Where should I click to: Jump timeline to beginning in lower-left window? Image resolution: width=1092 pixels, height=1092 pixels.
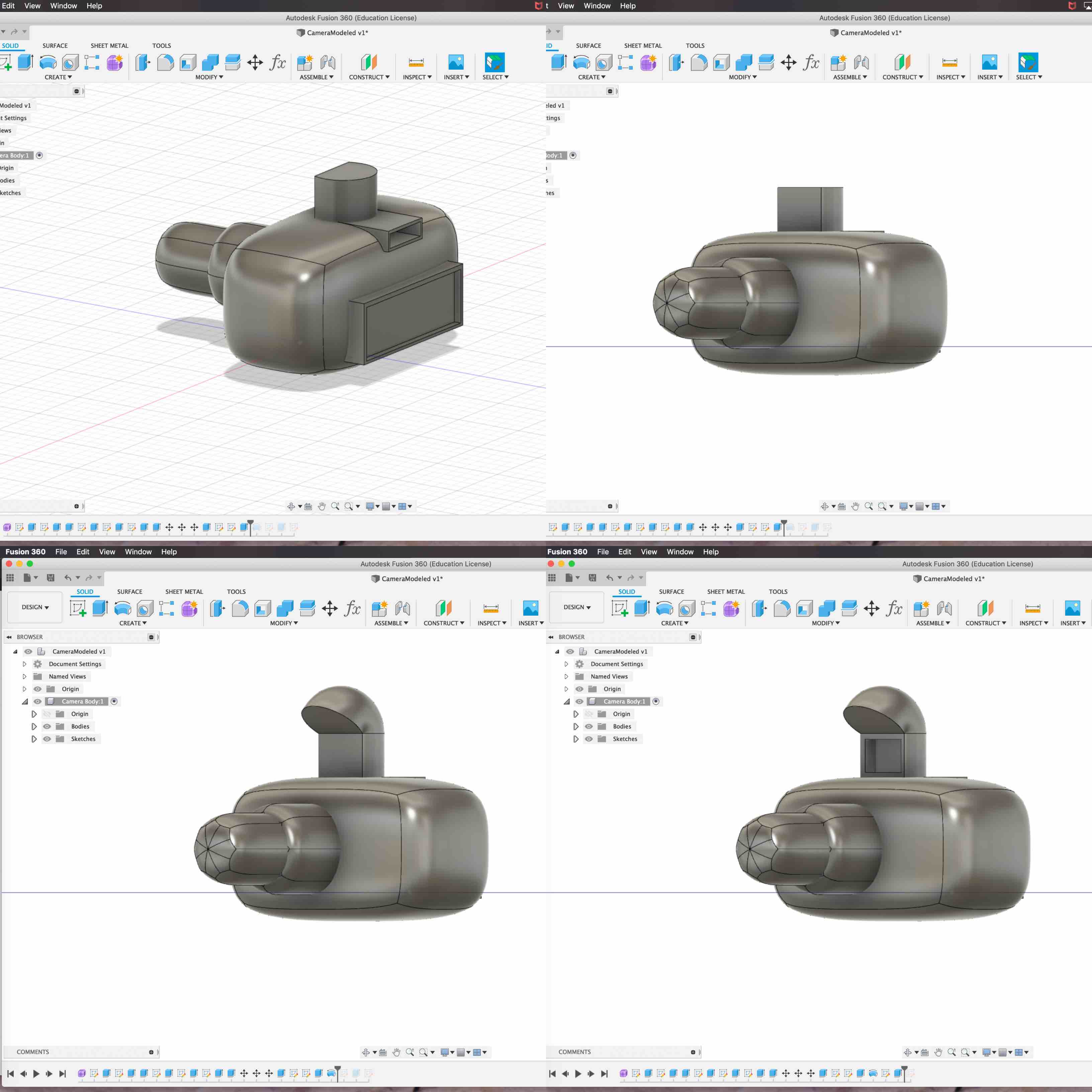(x=10, y=1073)
